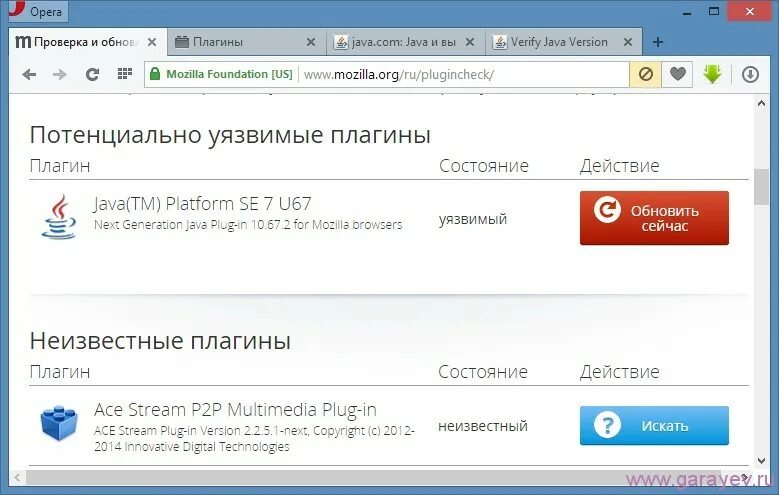Go forward with the forward arrow
The height and width of the screenshot is (495, 779).
tap(60, 75)
